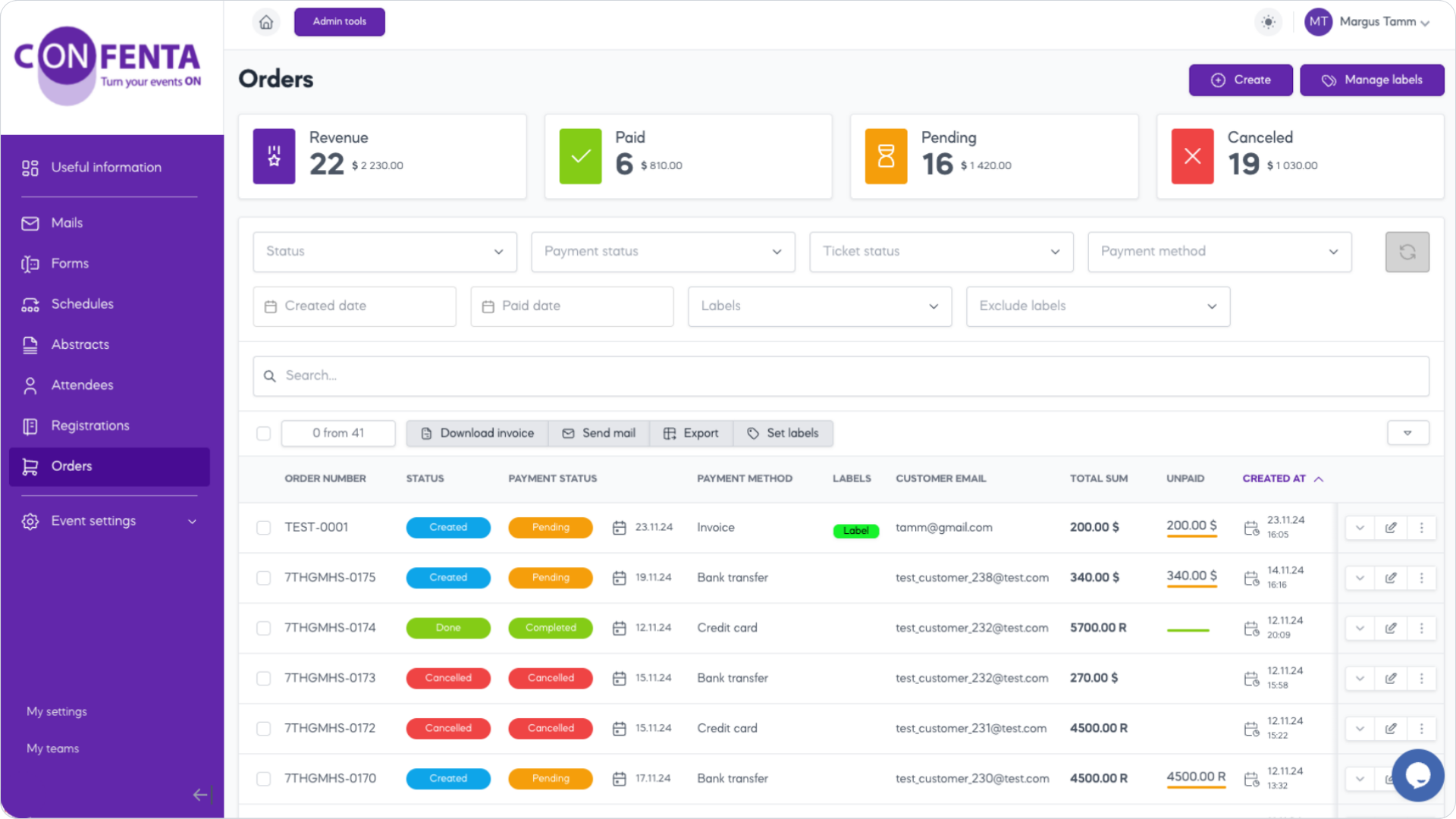Click into the orders Search field
Screen dimensions: 1456x819
click(x=840, y=376)
